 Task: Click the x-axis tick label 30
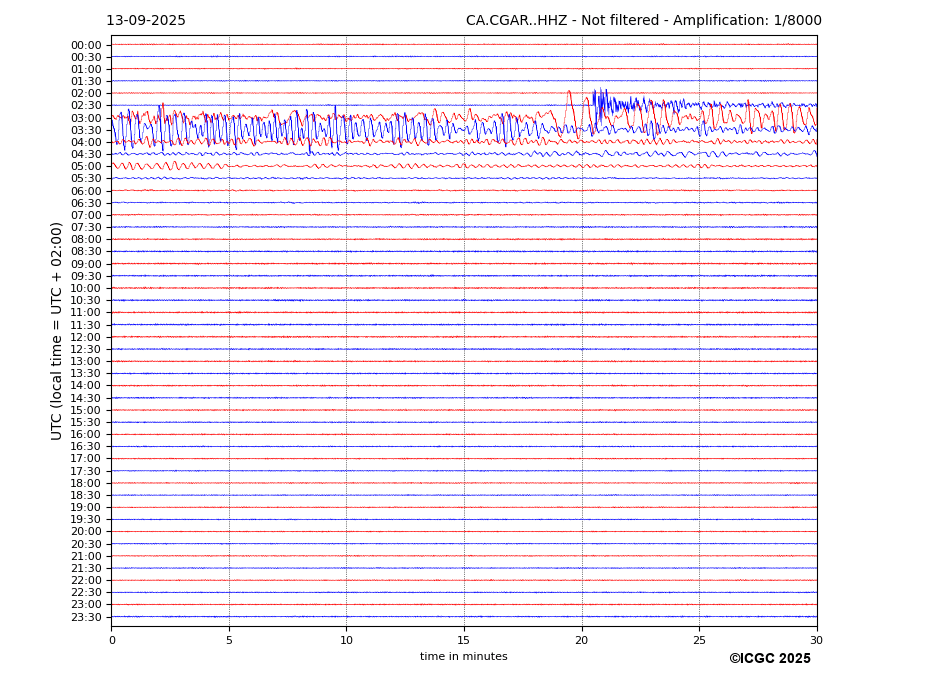(816, 640)
